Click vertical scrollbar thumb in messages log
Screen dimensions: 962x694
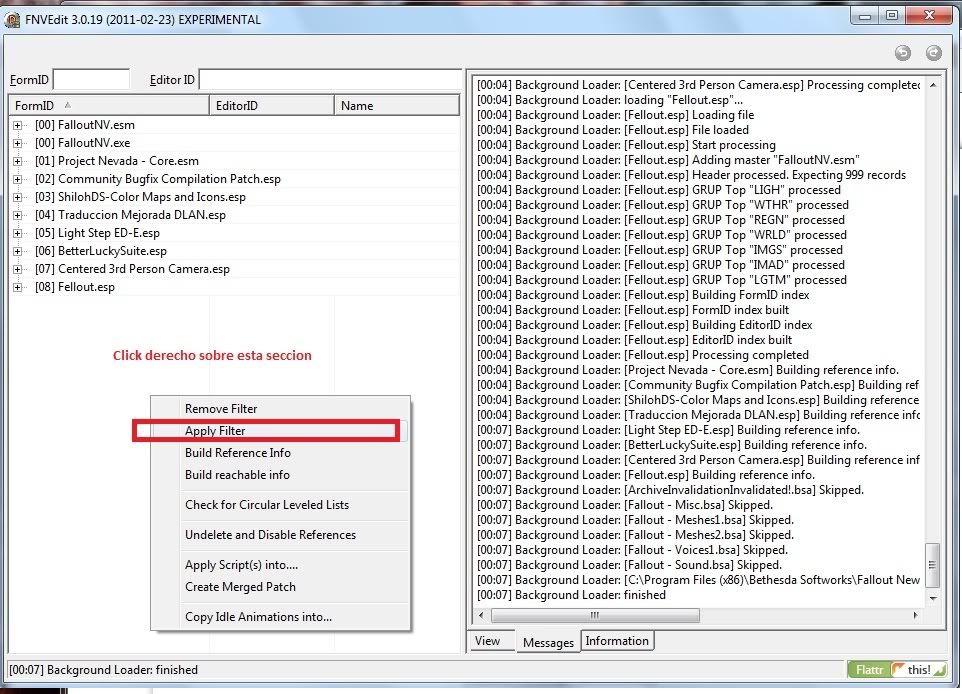tap(933, 565)
